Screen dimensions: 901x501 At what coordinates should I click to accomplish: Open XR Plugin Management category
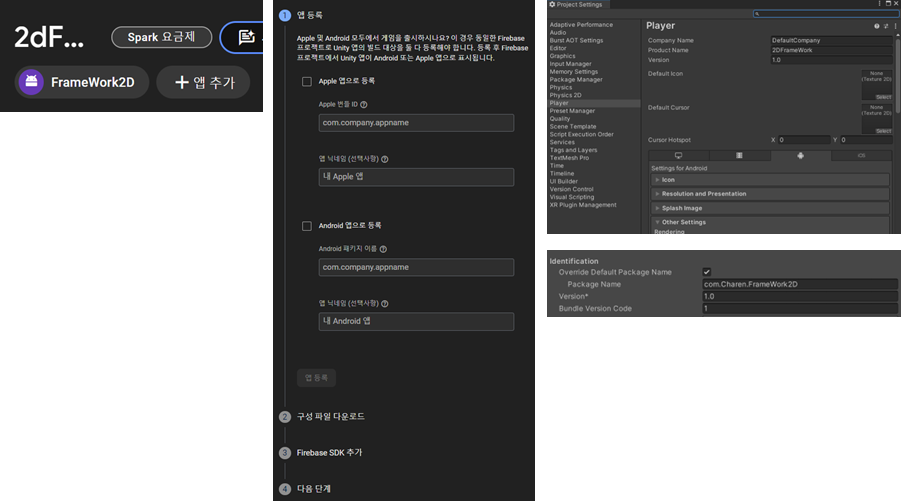[x=583, y=205]
